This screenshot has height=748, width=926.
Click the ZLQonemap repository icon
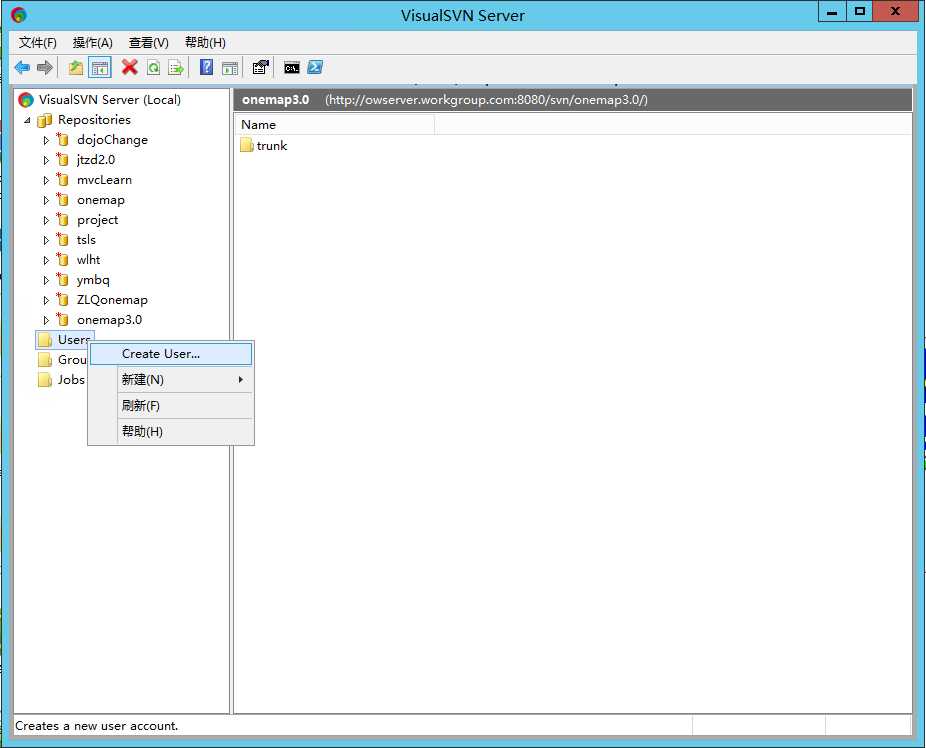click(63, 300)
